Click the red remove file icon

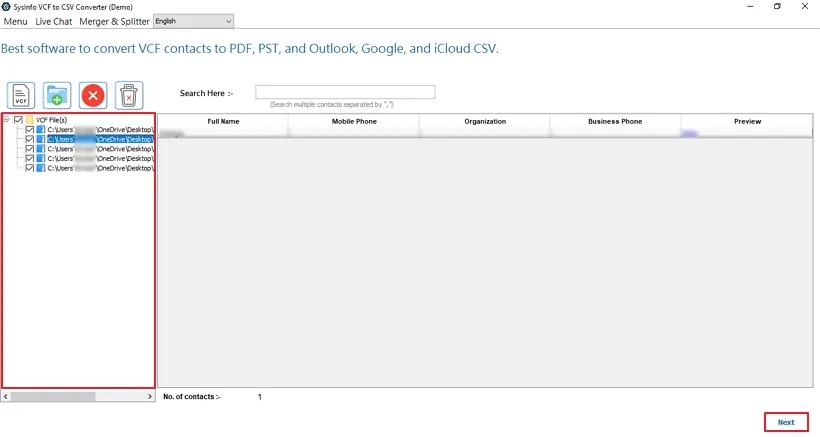(x=93, y=95)
